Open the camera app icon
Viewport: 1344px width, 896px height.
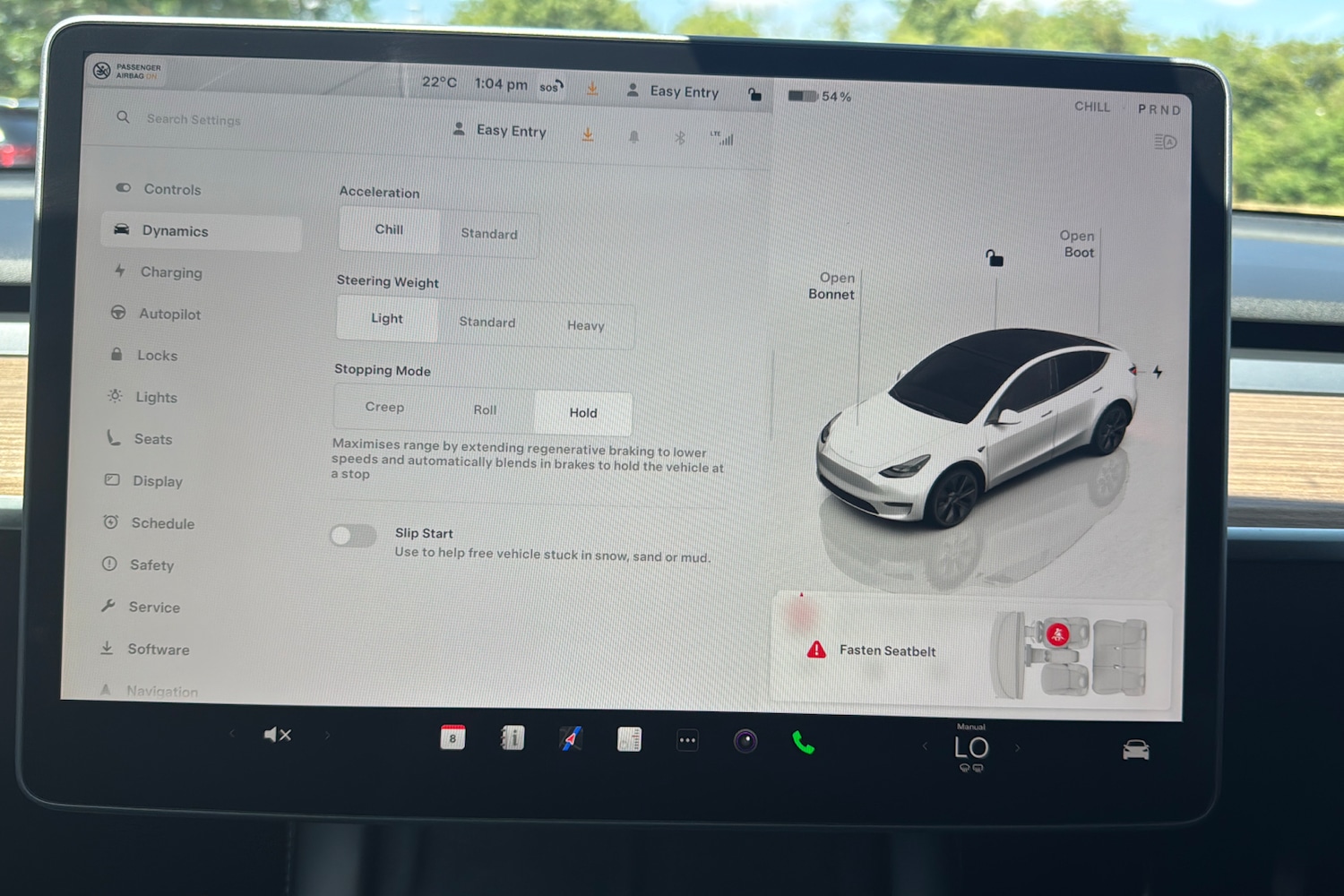click(x=745, y=741)
